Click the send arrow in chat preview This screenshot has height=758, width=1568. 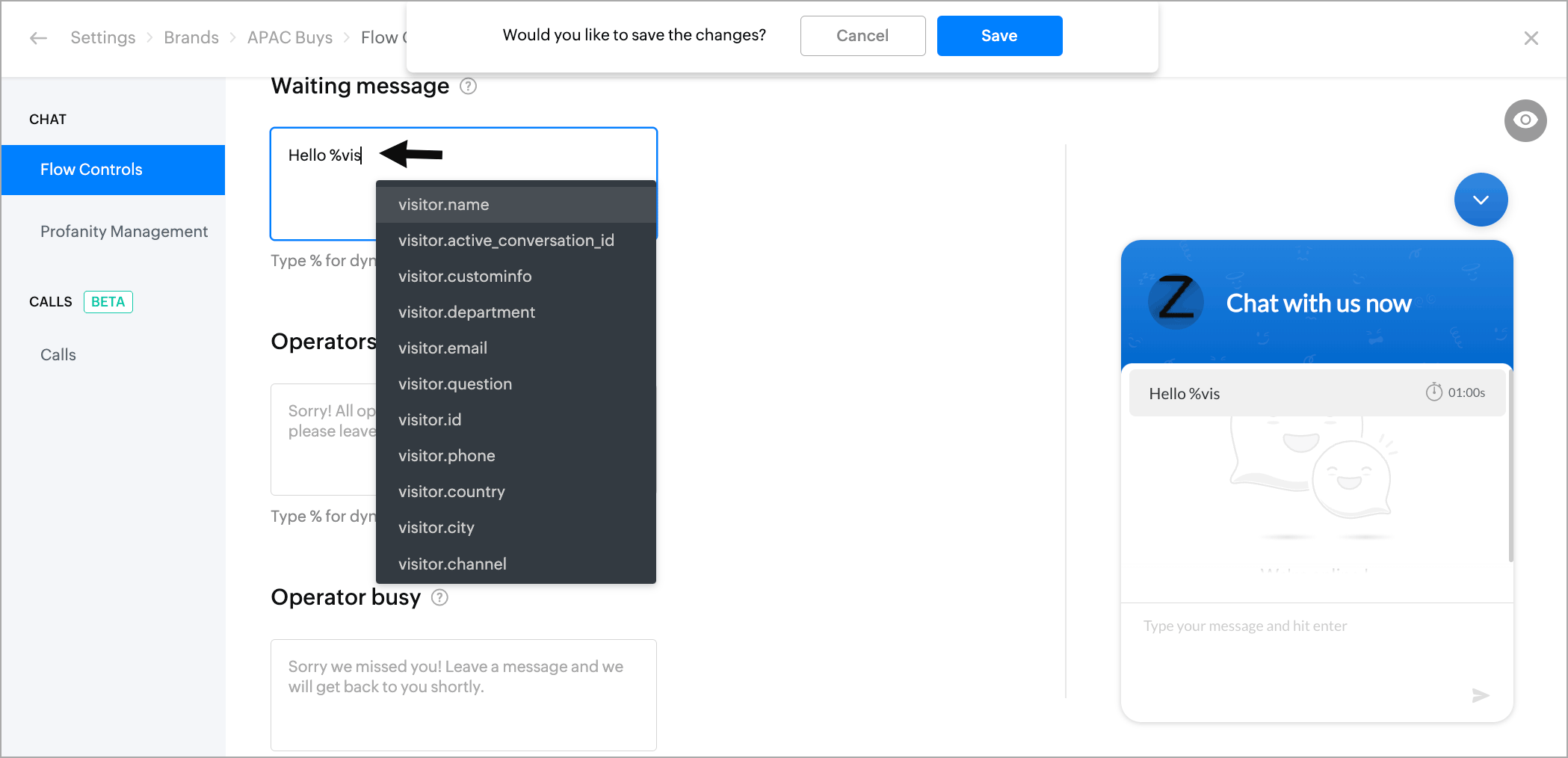click(1480, 696)
